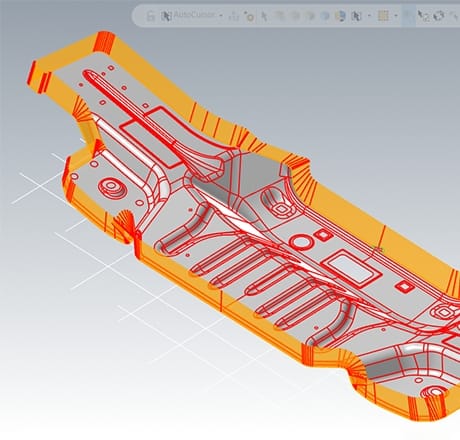Viewport: 460px width, 440px height.
Task: Click the cursor with box select icon
Action: click(x=423, y=16)
